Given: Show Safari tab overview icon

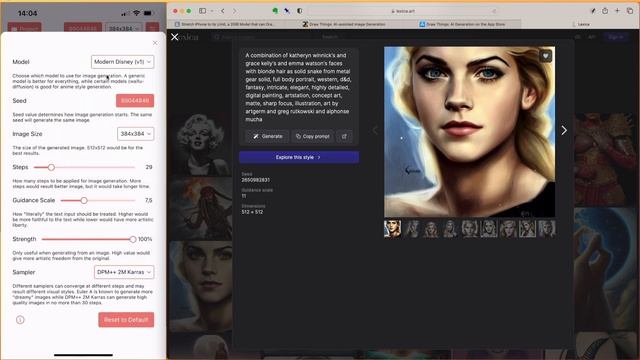Looking at the screenshot, I should tap(630, 11).
